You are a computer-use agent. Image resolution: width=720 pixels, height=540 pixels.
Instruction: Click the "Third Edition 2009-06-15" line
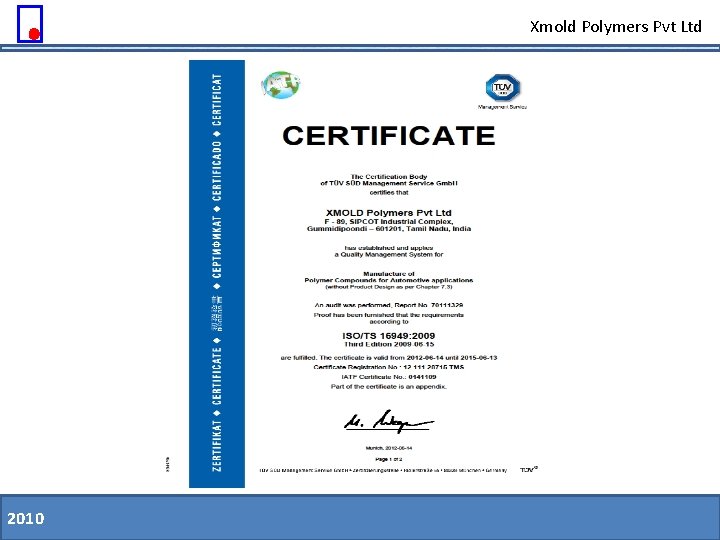pos(389,344)
